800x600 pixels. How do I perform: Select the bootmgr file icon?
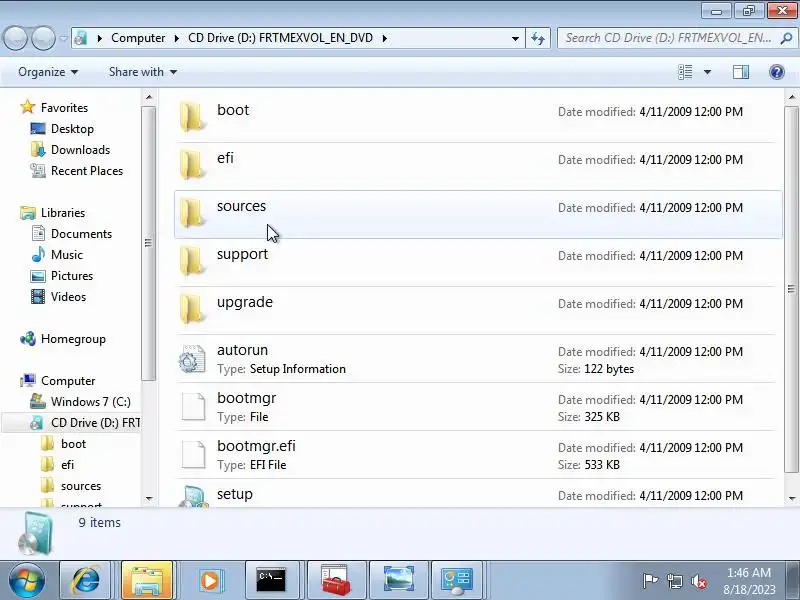tap(193, 407)
